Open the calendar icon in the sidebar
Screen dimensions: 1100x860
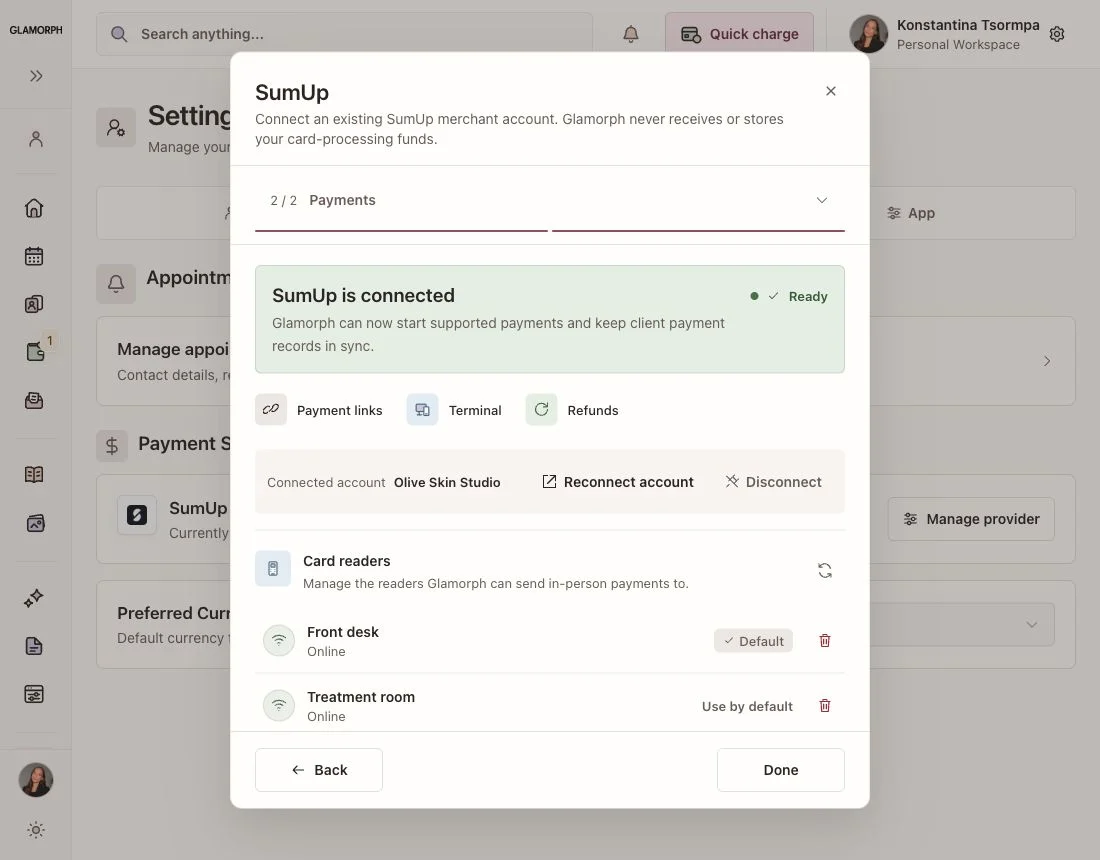point(34,256)
